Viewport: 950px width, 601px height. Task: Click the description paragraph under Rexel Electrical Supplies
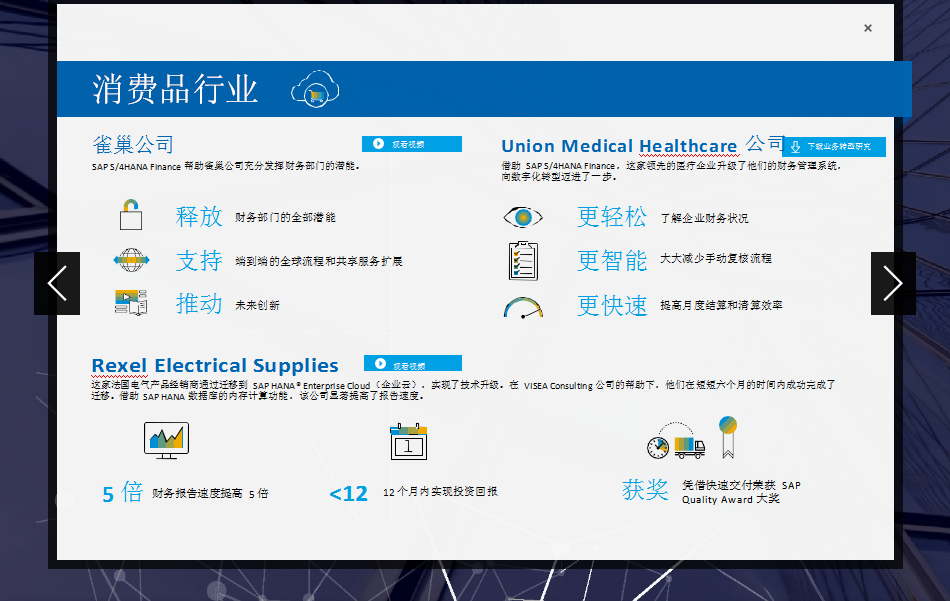click(463, 390)
